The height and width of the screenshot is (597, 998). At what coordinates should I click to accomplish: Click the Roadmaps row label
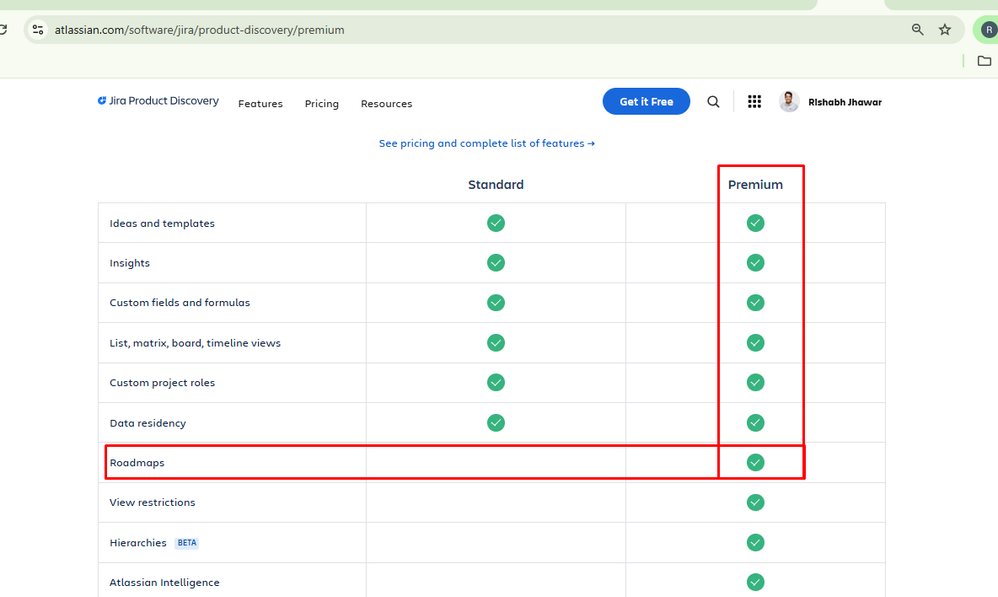tap(137, 463)
